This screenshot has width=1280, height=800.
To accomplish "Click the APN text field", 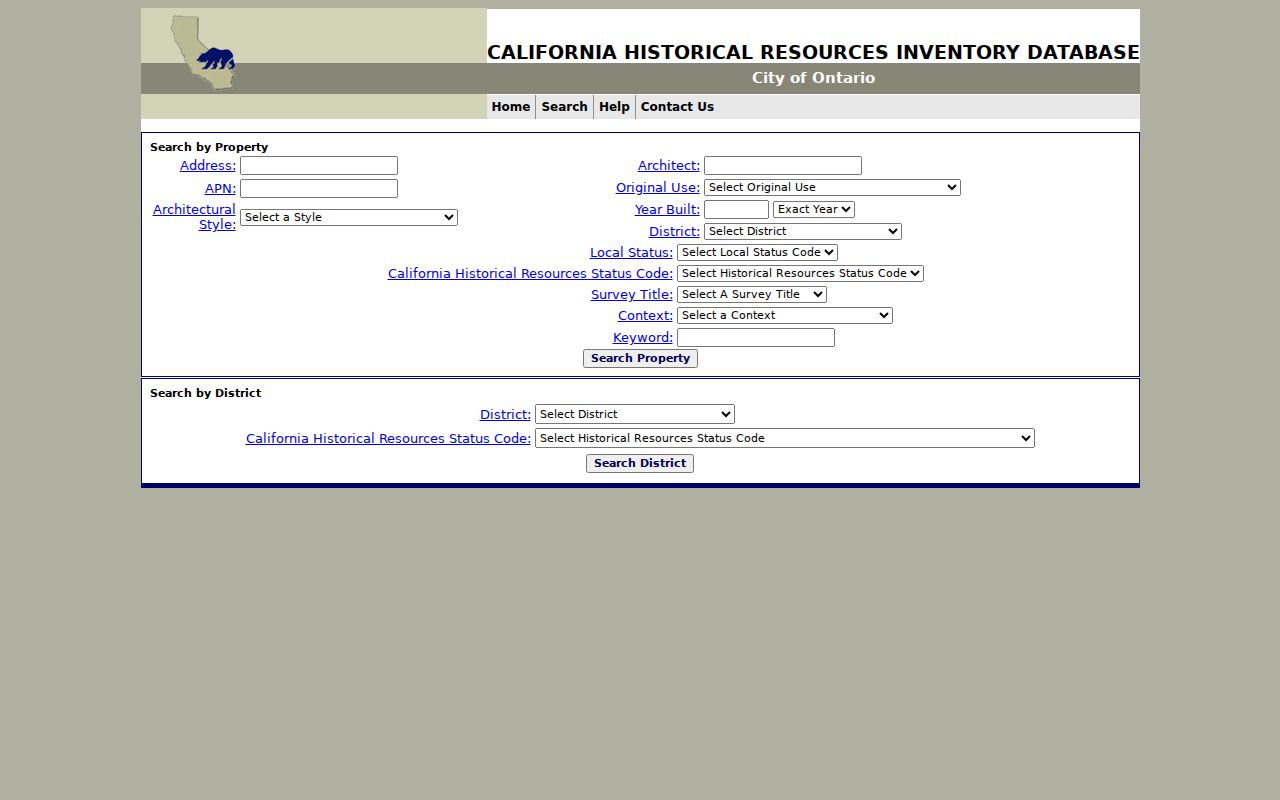I will [319, 189].
